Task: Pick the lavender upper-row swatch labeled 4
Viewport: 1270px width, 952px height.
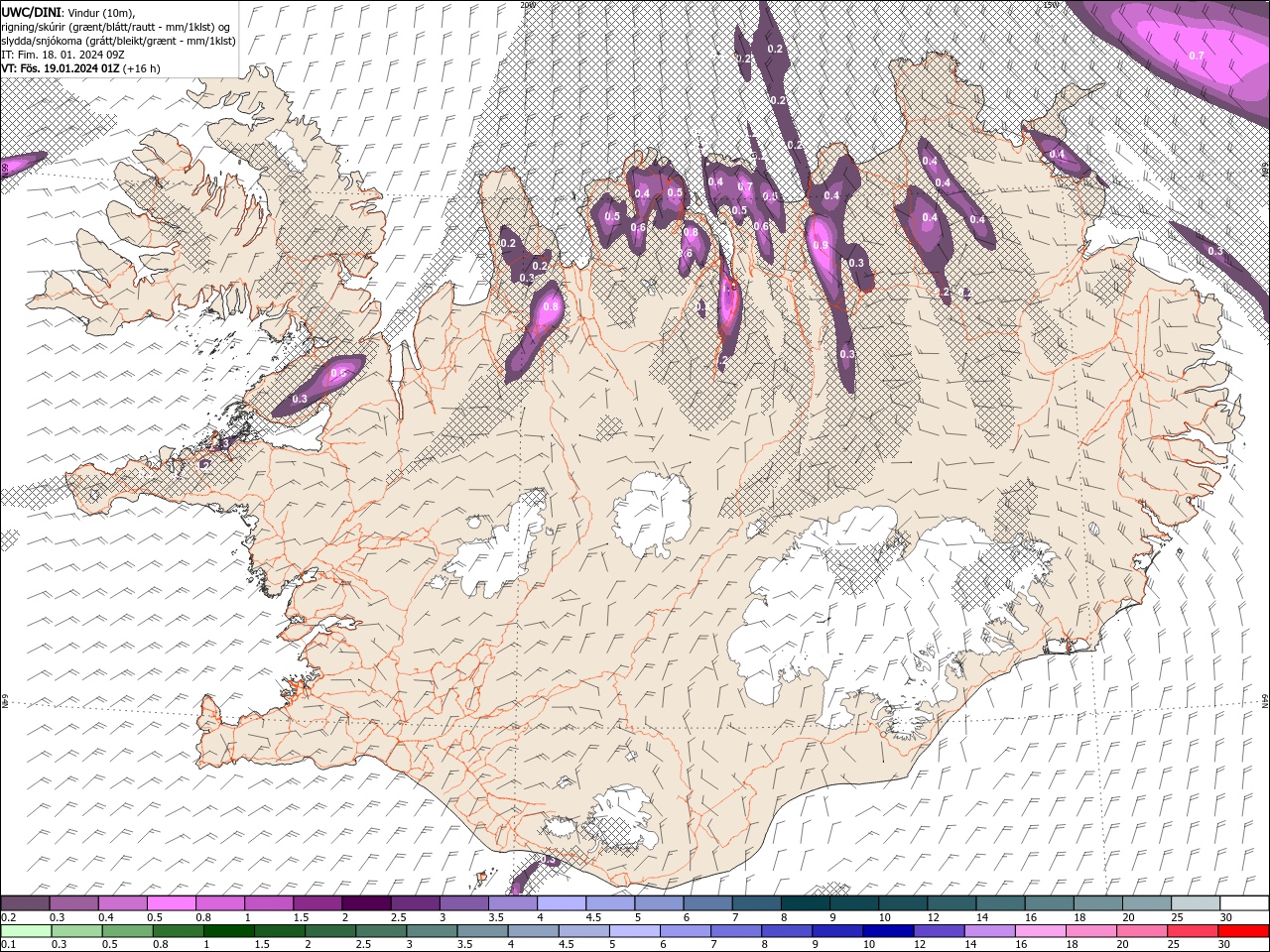Action: [561, 903]
